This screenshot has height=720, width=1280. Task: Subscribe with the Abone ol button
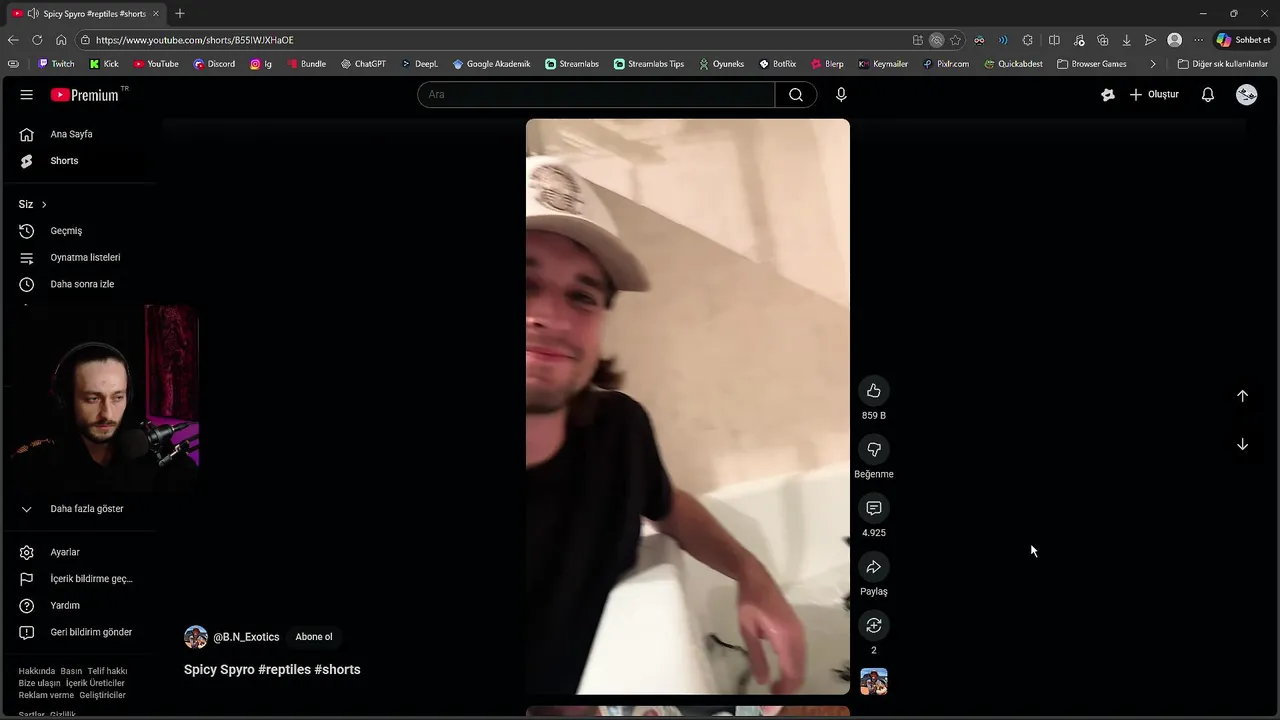click(x=313, y=637)
